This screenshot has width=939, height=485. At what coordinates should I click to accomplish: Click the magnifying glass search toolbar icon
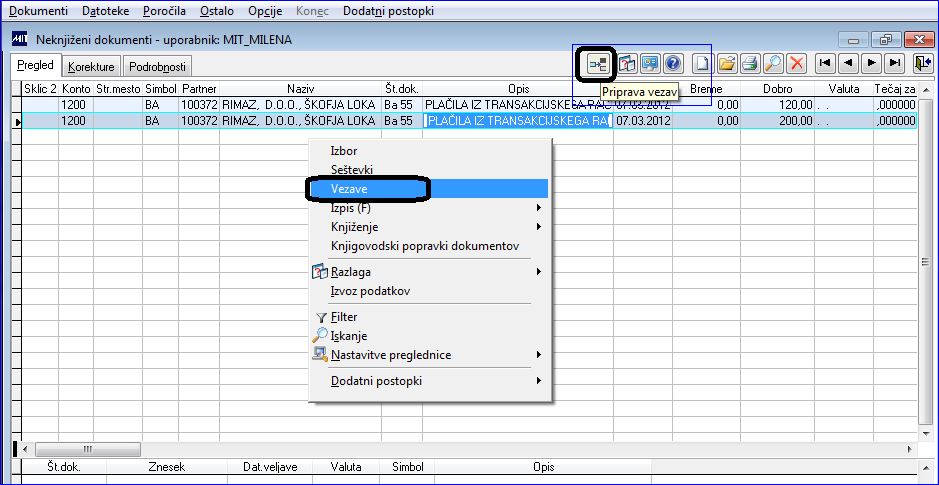(773, 63)
